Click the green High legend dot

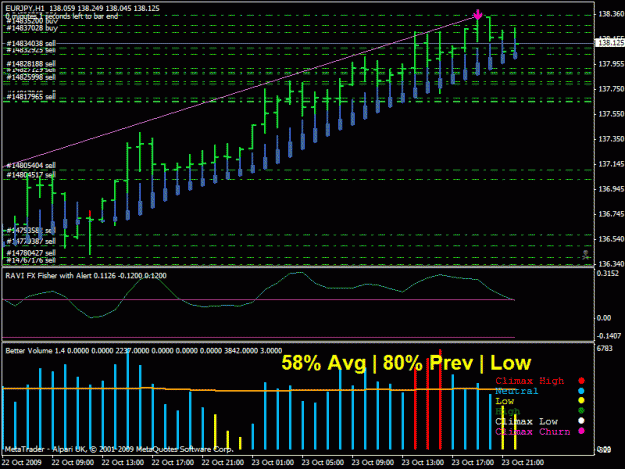coord(581,410)
